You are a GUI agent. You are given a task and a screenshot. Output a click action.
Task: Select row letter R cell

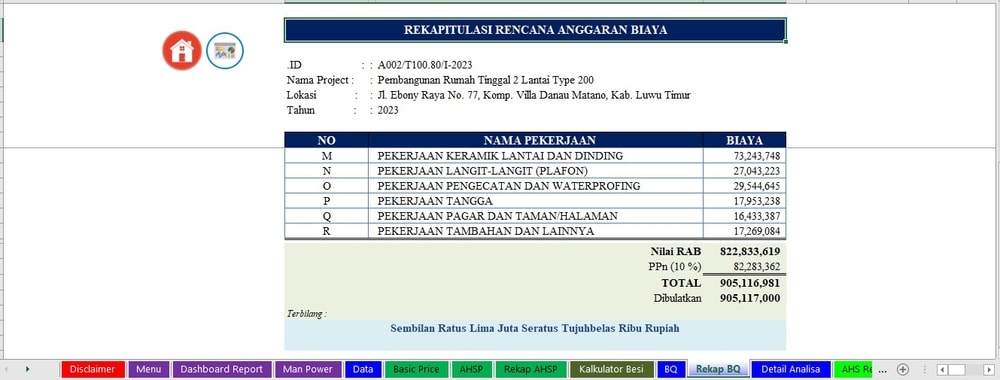point(326,231)
